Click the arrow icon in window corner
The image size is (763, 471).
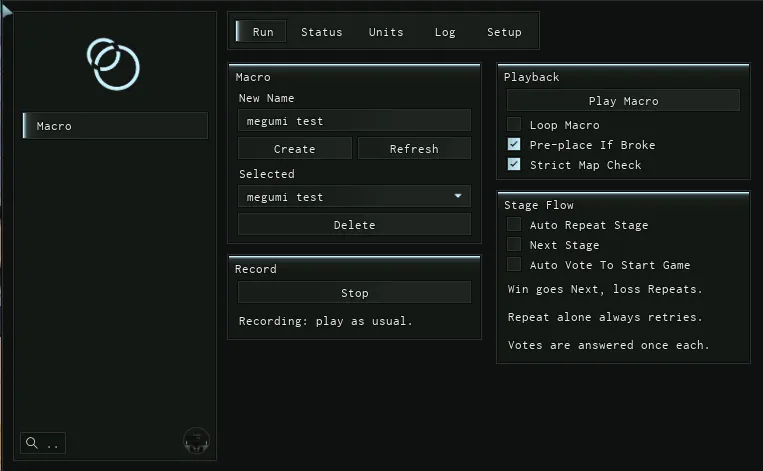coord(6,10)
